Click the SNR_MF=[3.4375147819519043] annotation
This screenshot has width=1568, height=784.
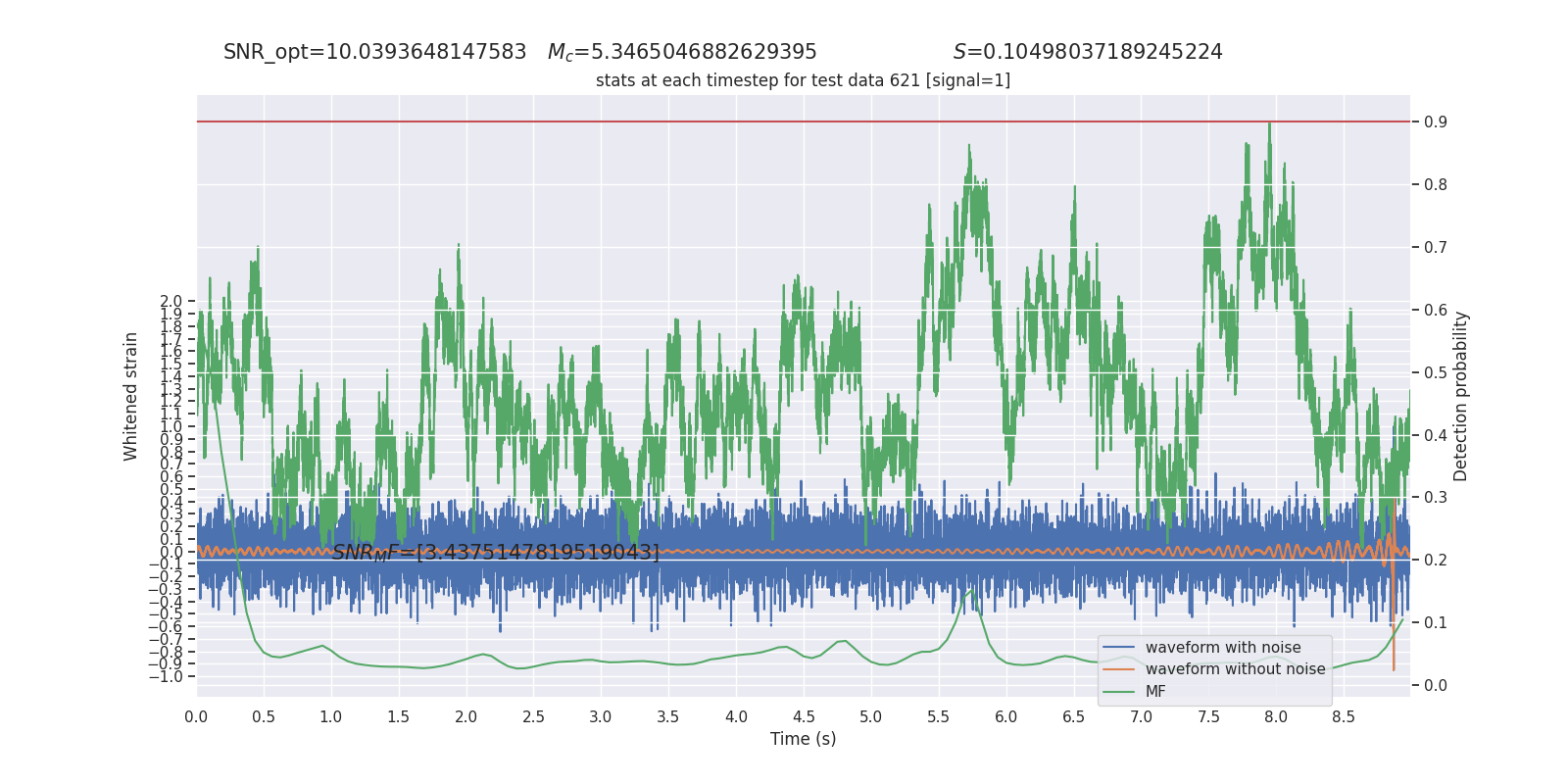point(495,553)
